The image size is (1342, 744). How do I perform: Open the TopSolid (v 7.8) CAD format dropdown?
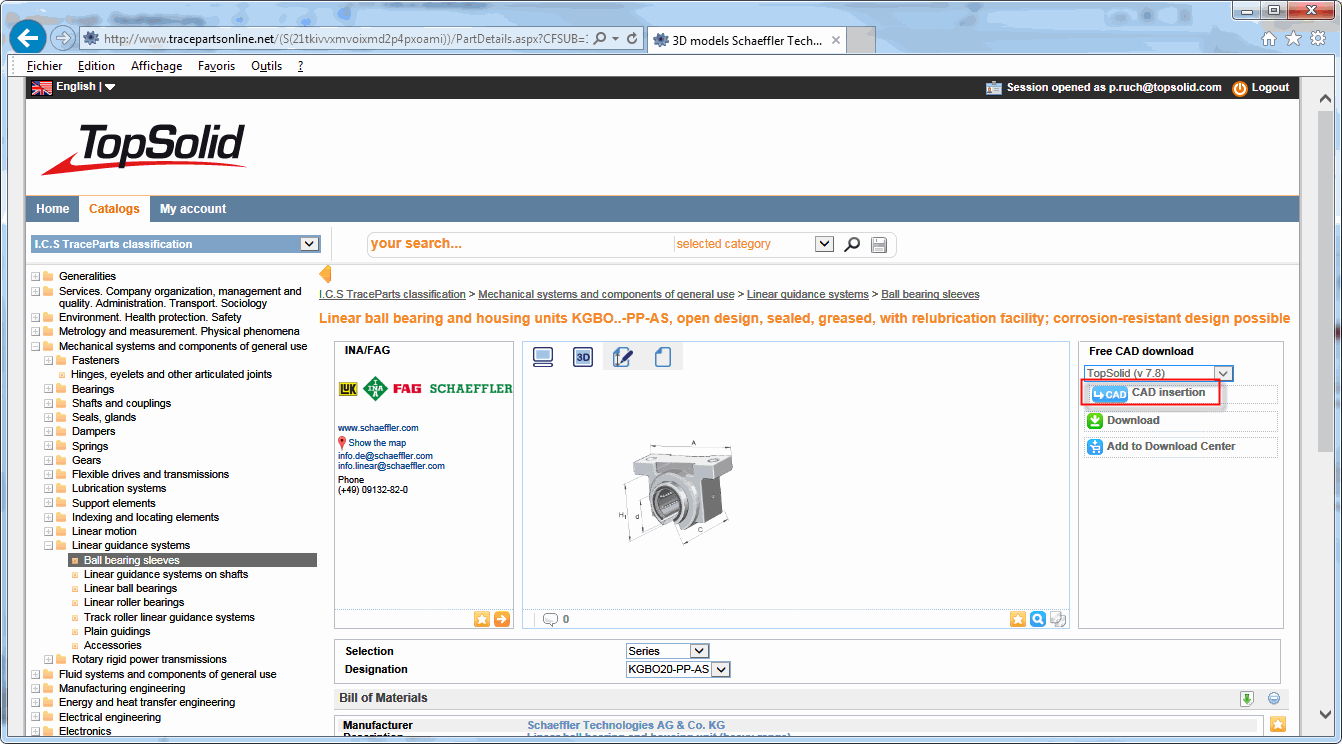(x=1224, y=373)
